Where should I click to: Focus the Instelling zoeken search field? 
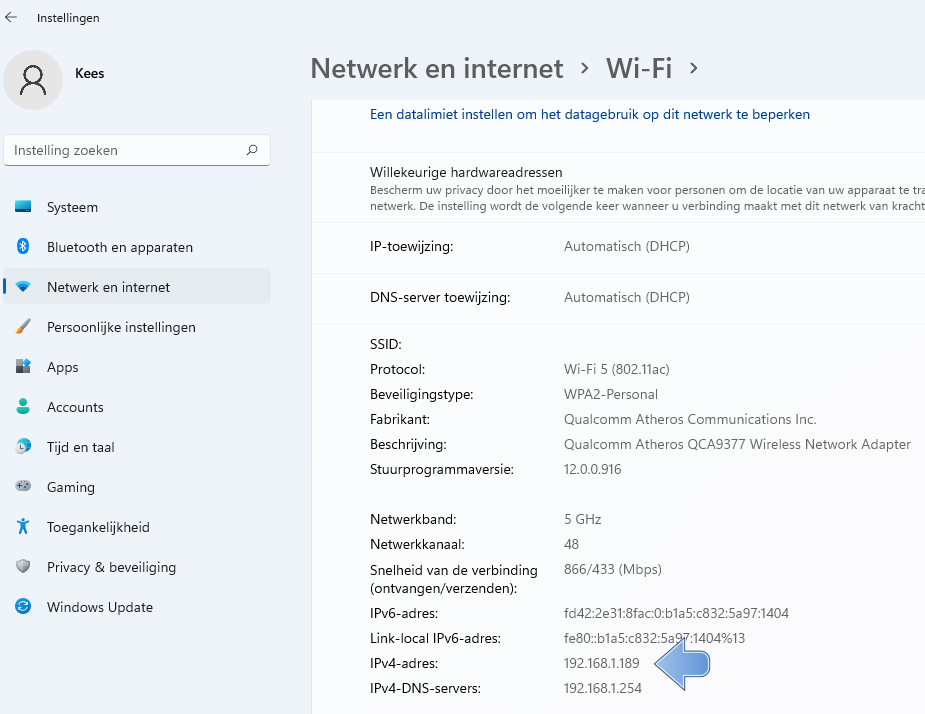137,150
